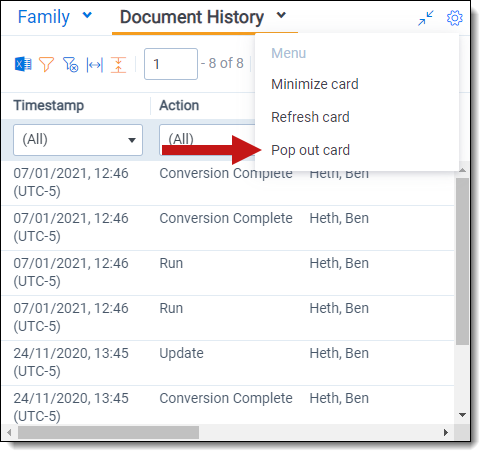Switch to the Family tab
Viewport: 486px width, 457px height.
[44, 17]
